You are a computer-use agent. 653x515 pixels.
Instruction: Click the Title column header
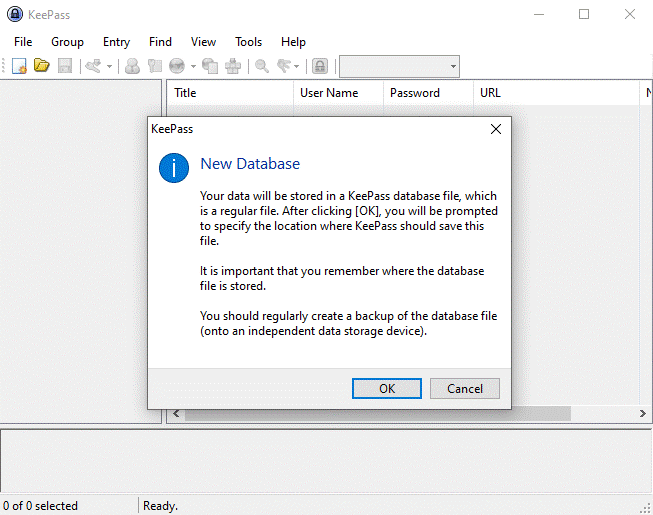pos(230,93)
